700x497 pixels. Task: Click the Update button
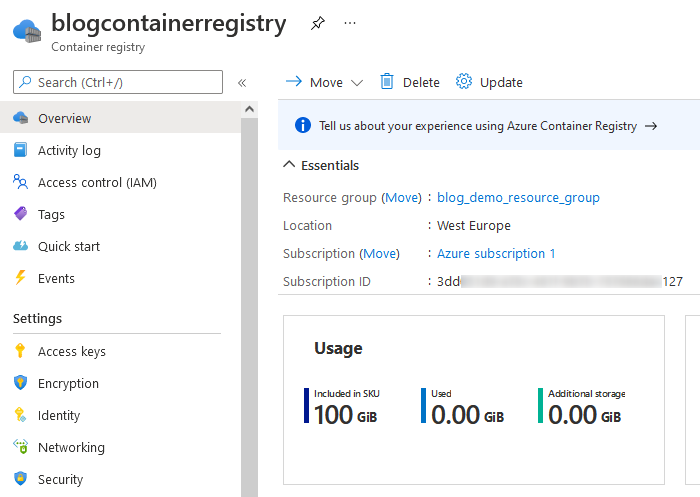pos(489,82)
